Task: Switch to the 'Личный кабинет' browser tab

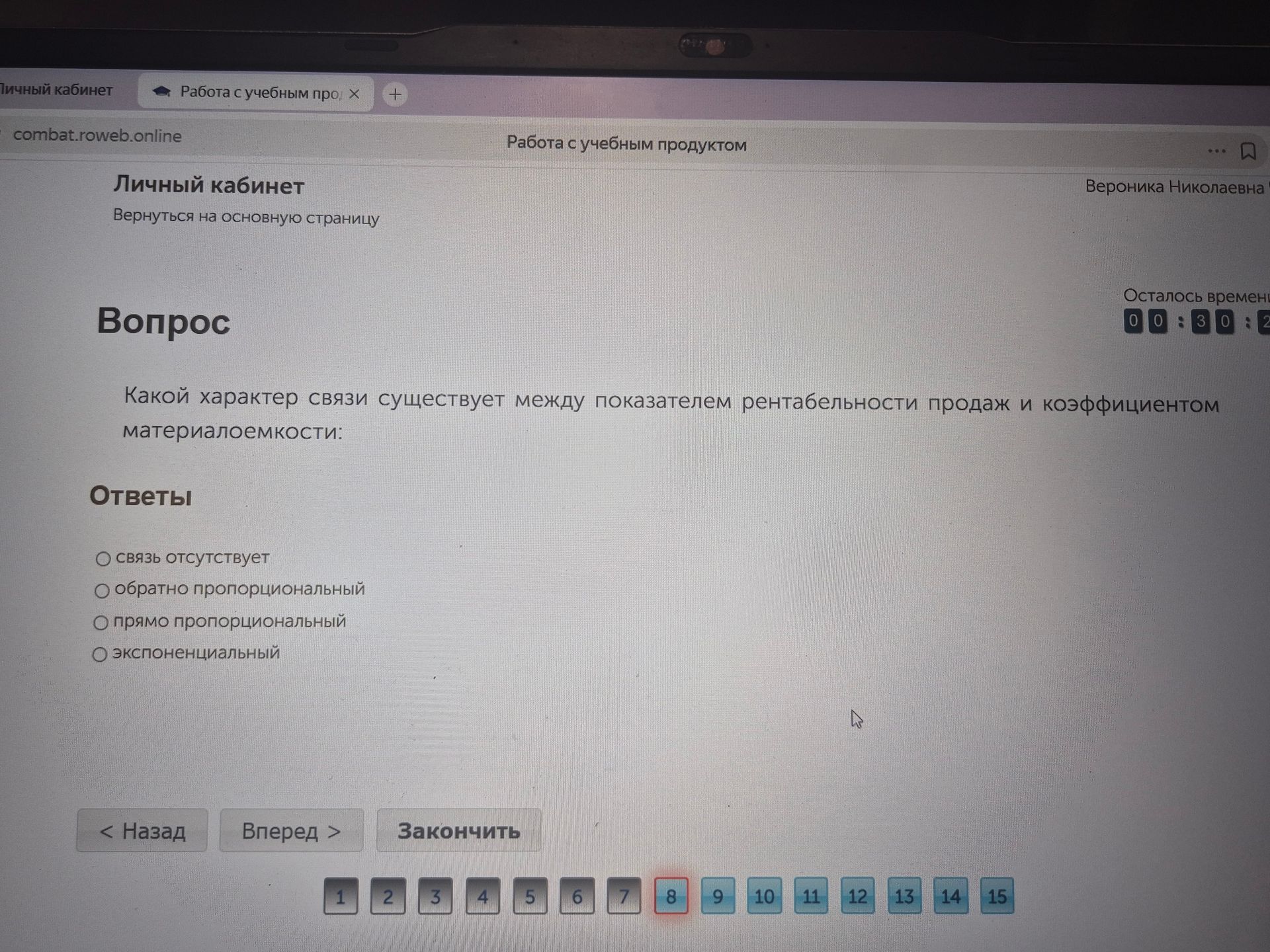Action: click(56, 90)
